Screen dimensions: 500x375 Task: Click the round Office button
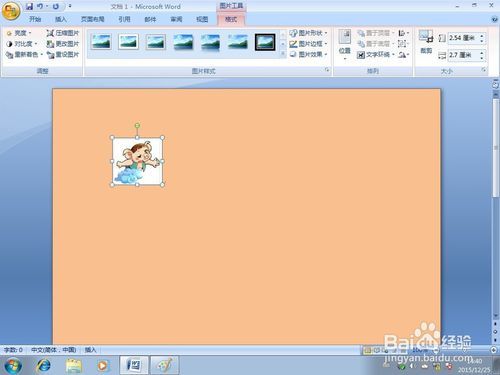pyautogui.click(x=11, y=10)
